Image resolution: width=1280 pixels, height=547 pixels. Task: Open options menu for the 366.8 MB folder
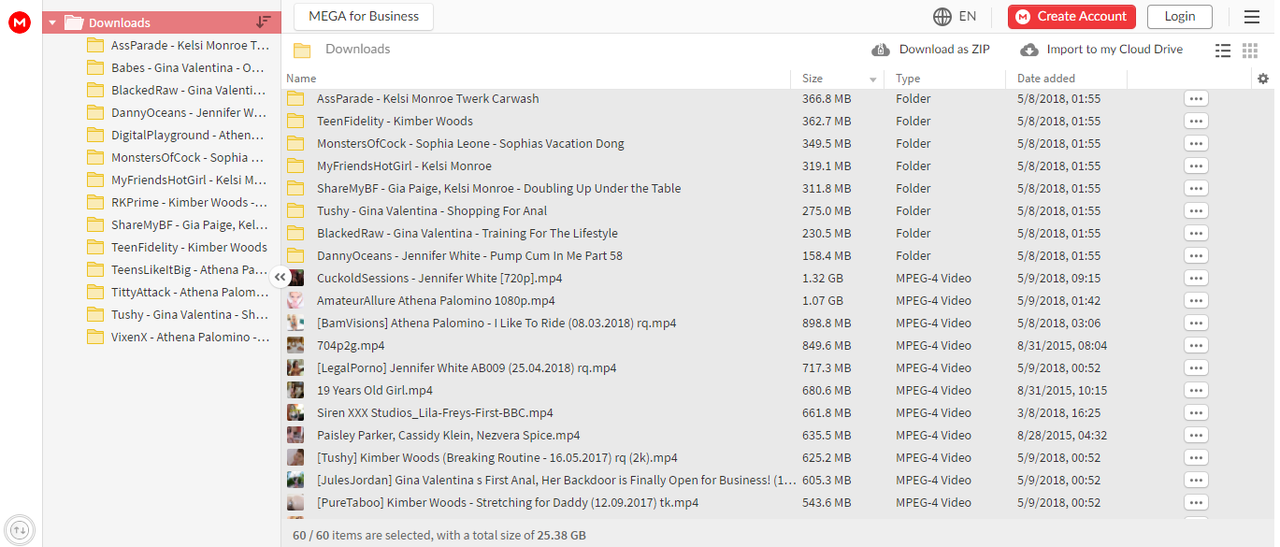coord(1196,98)
